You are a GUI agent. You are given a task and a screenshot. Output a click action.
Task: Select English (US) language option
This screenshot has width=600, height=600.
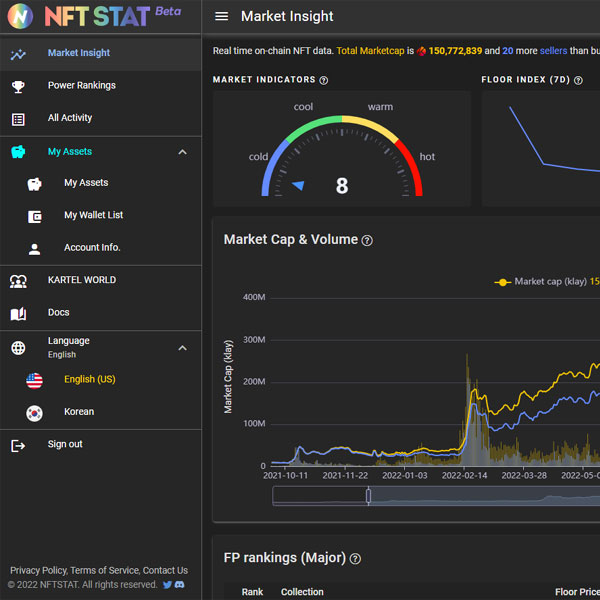(x=89, y=380)
